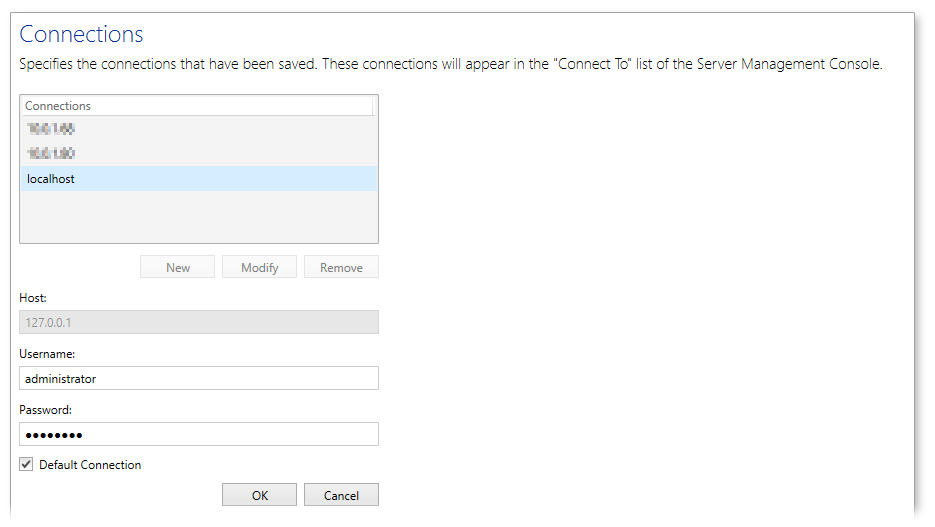Viewport: 935px width, 527px height.
Task: Confirm with the OK button
Action: pos(260,495)
